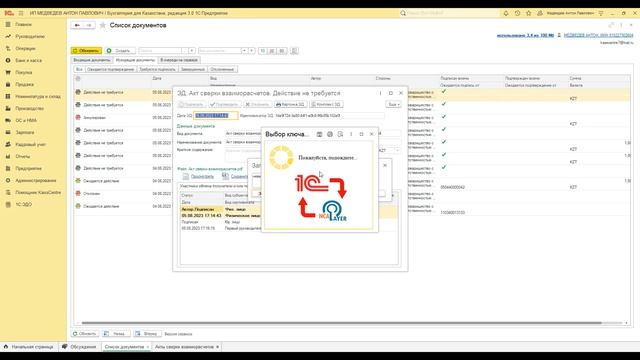Open favorites star in title bar
Screen dimensions: 640x360
click(x=529, y=13)
